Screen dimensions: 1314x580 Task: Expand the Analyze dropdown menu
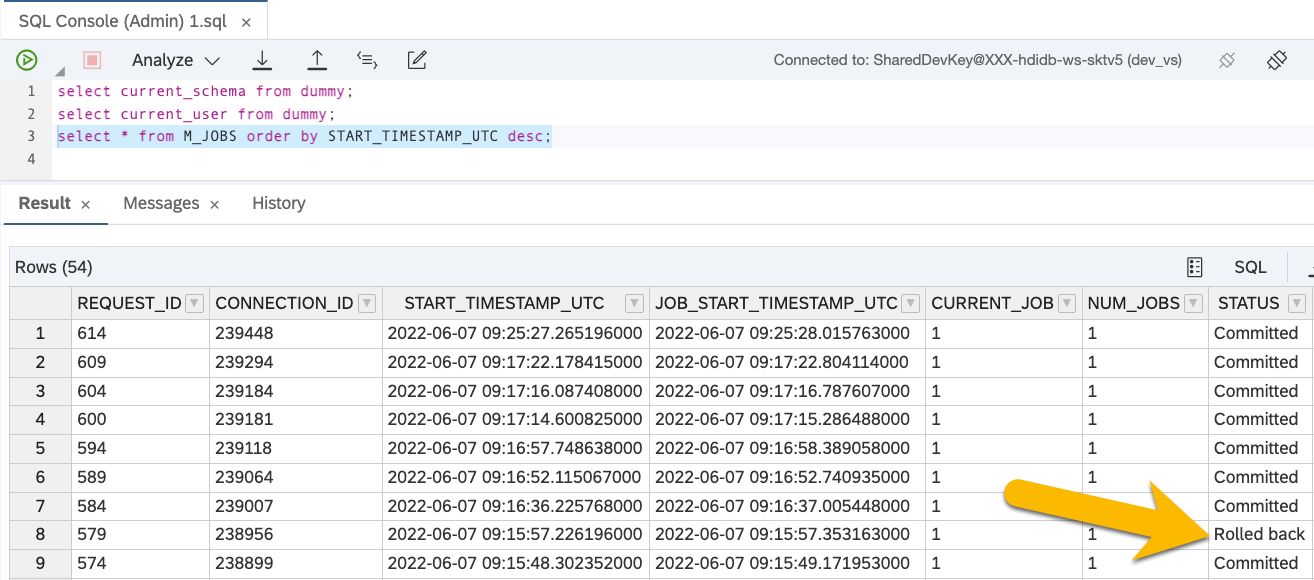(x=211, y=61)
